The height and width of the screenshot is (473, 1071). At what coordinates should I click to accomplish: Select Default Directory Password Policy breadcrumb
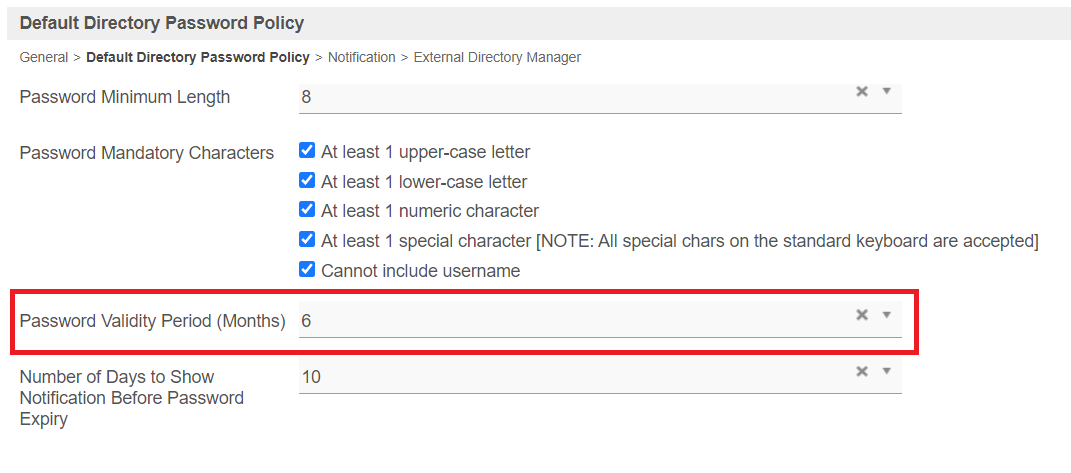(198, 57)
